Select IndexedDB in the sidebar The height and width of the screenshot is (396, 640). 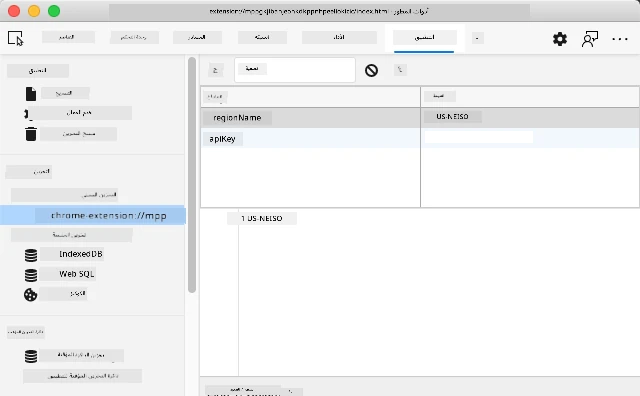(x=81, y=254)
